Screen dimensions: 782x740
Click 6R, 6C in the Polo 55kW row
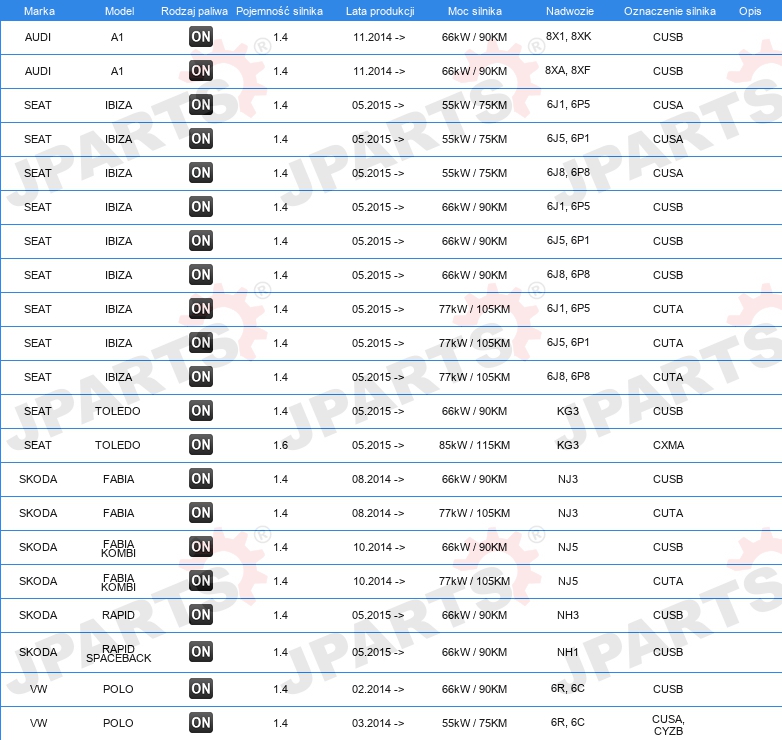[x=568, y=722]
